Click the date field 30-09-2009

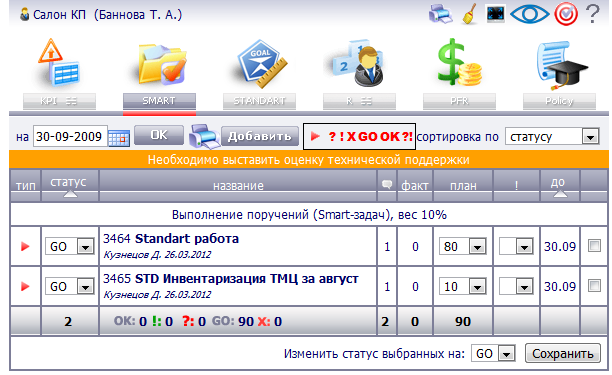click(x=69, y=137)
